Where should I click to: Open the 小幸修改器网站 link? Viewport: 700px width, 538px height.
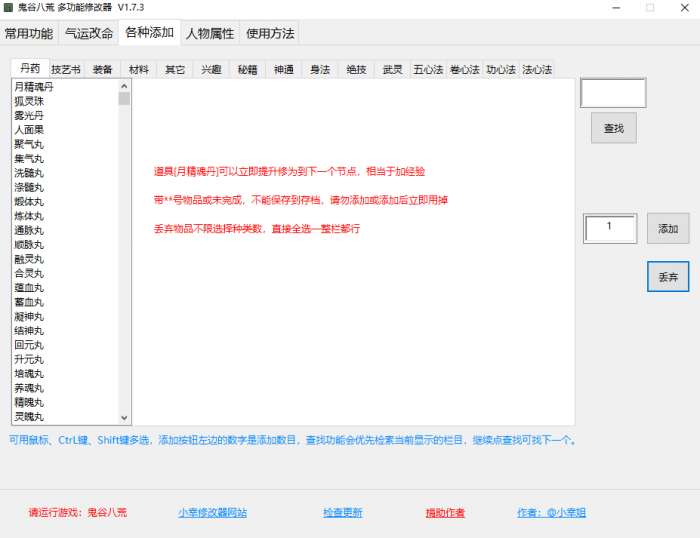pos(212,513)
